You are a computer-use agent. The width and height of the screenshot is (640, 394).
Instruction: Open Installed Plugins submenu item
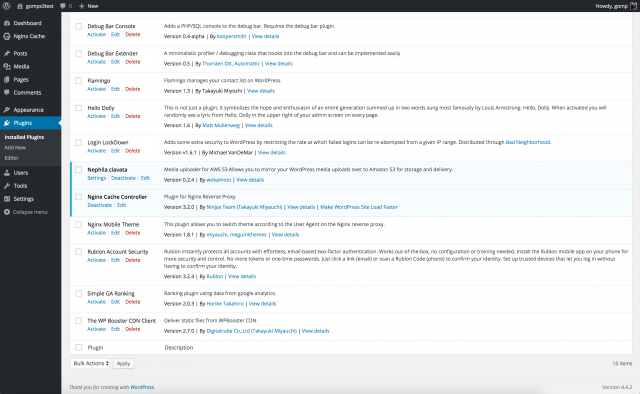(24, 137)
